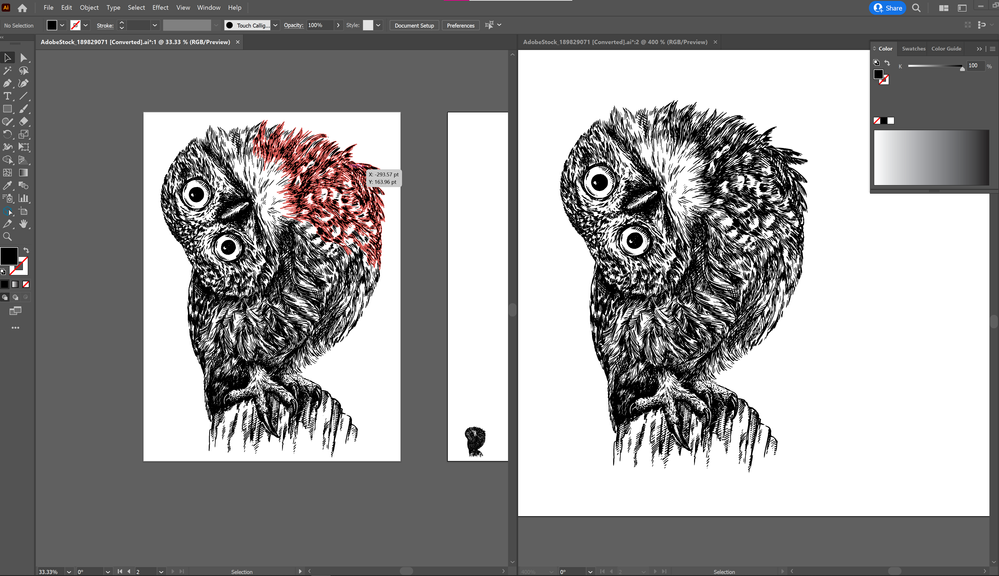Screen dimensions: 999x576
Task: Pick the Magic Wand tool
Action: [x=8, y=71]
